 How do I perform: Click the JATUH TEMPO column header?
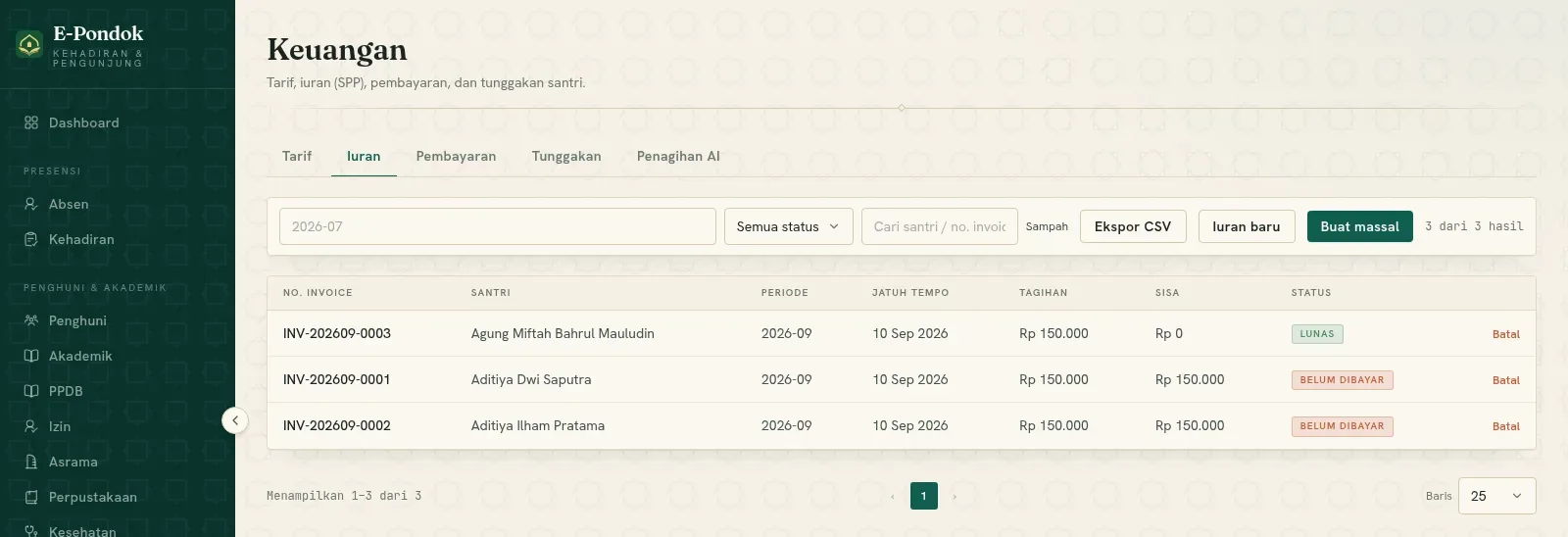coord(910,293)
